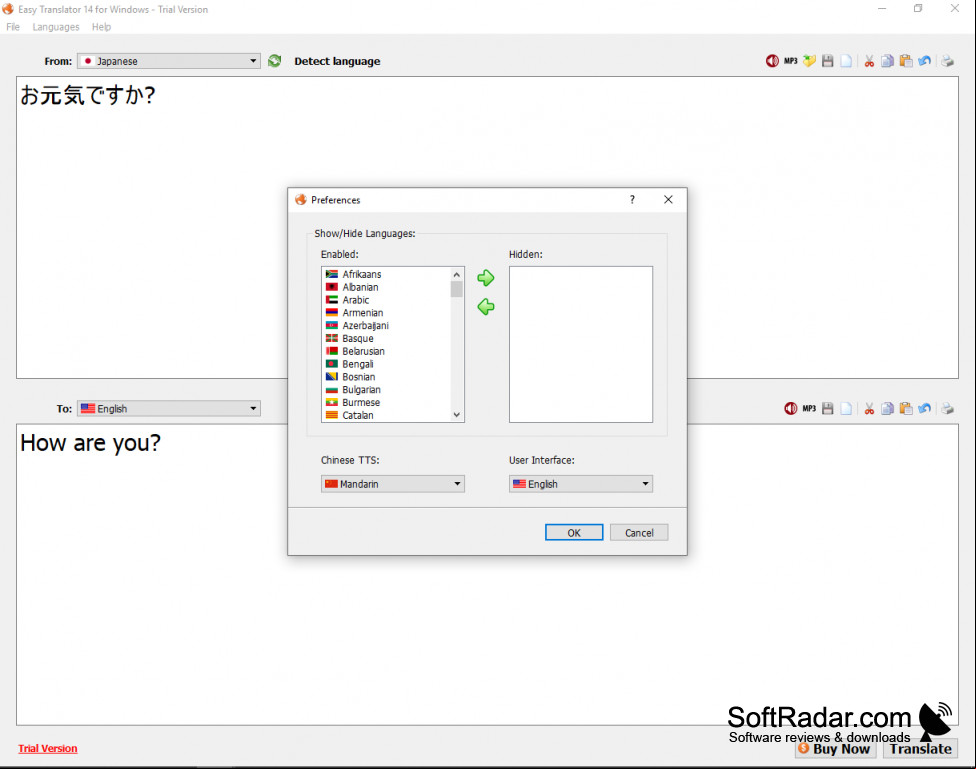This screenshot has height=769, width=976.
Task: Expand the Chinese TTS Mandarin dropdown
Action: pos(393,484)
